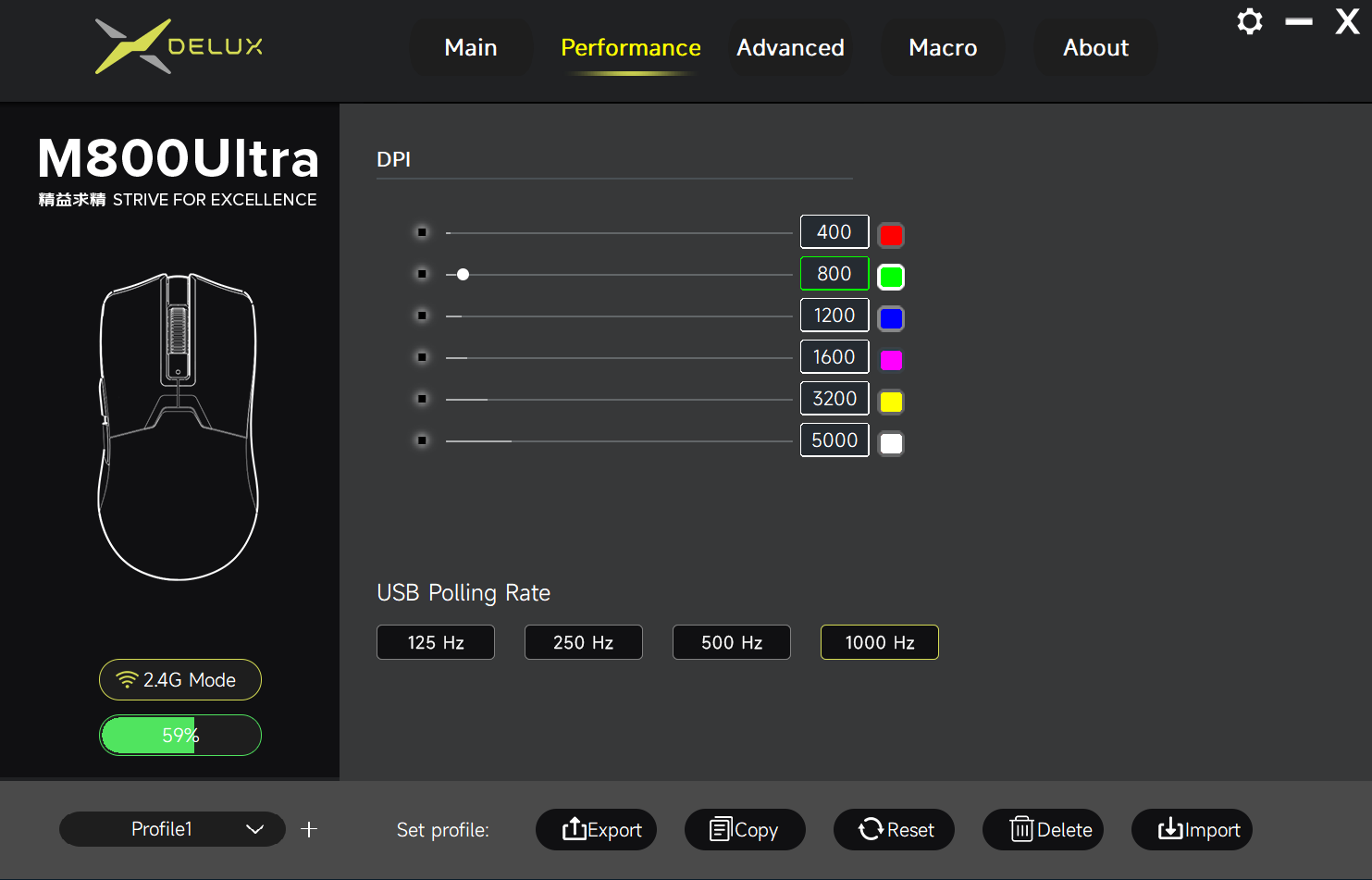Edit the 400 DPI value field
1372x880 pixels.
pyautogui.click(x=834, y=232)
